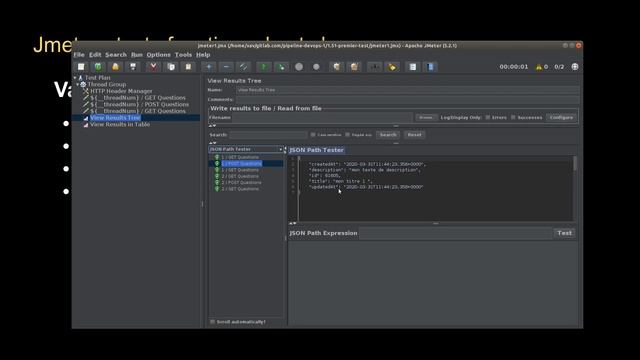Click in the Comments input field
The height and width of the screenshot is (360, 640).
click(x=408, y=99)
